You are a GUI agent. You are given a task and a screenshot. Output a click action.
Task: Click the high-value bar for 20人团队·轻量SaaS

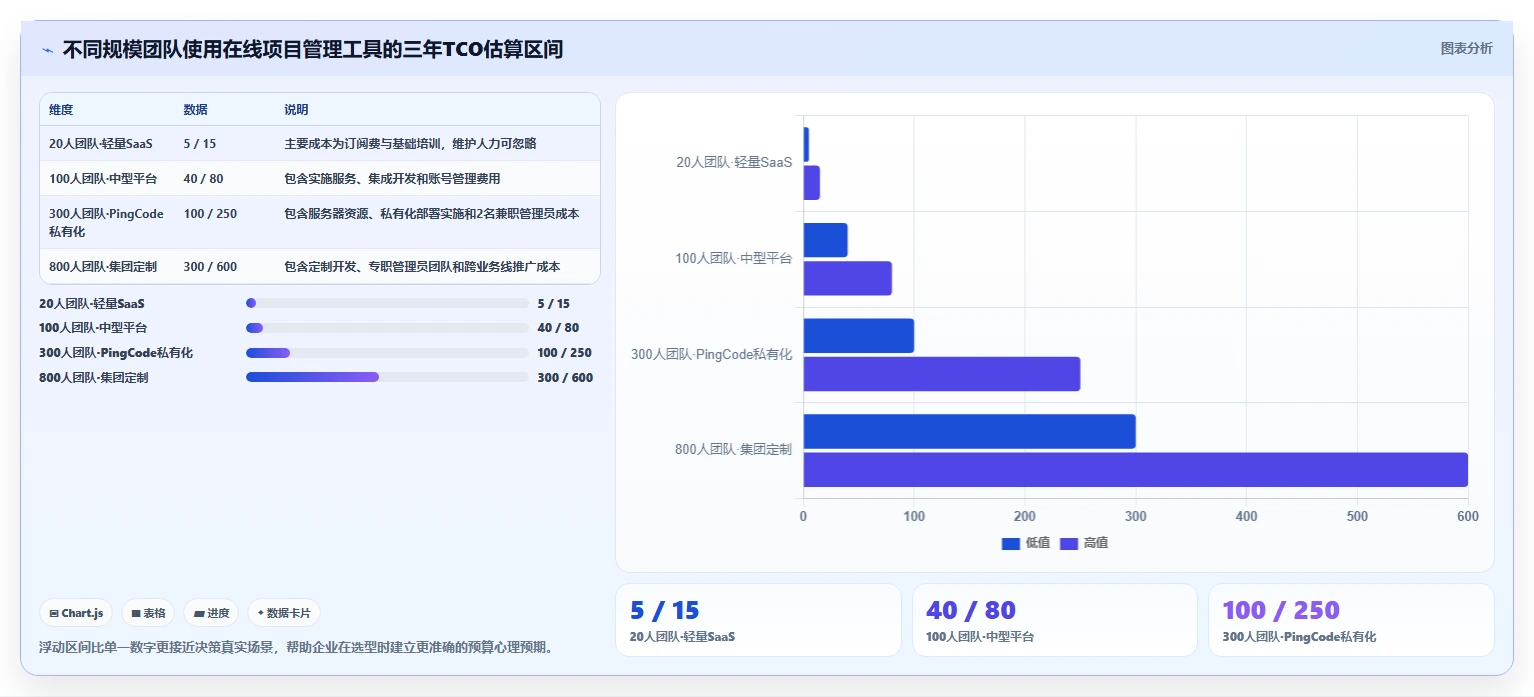(812, 183)
